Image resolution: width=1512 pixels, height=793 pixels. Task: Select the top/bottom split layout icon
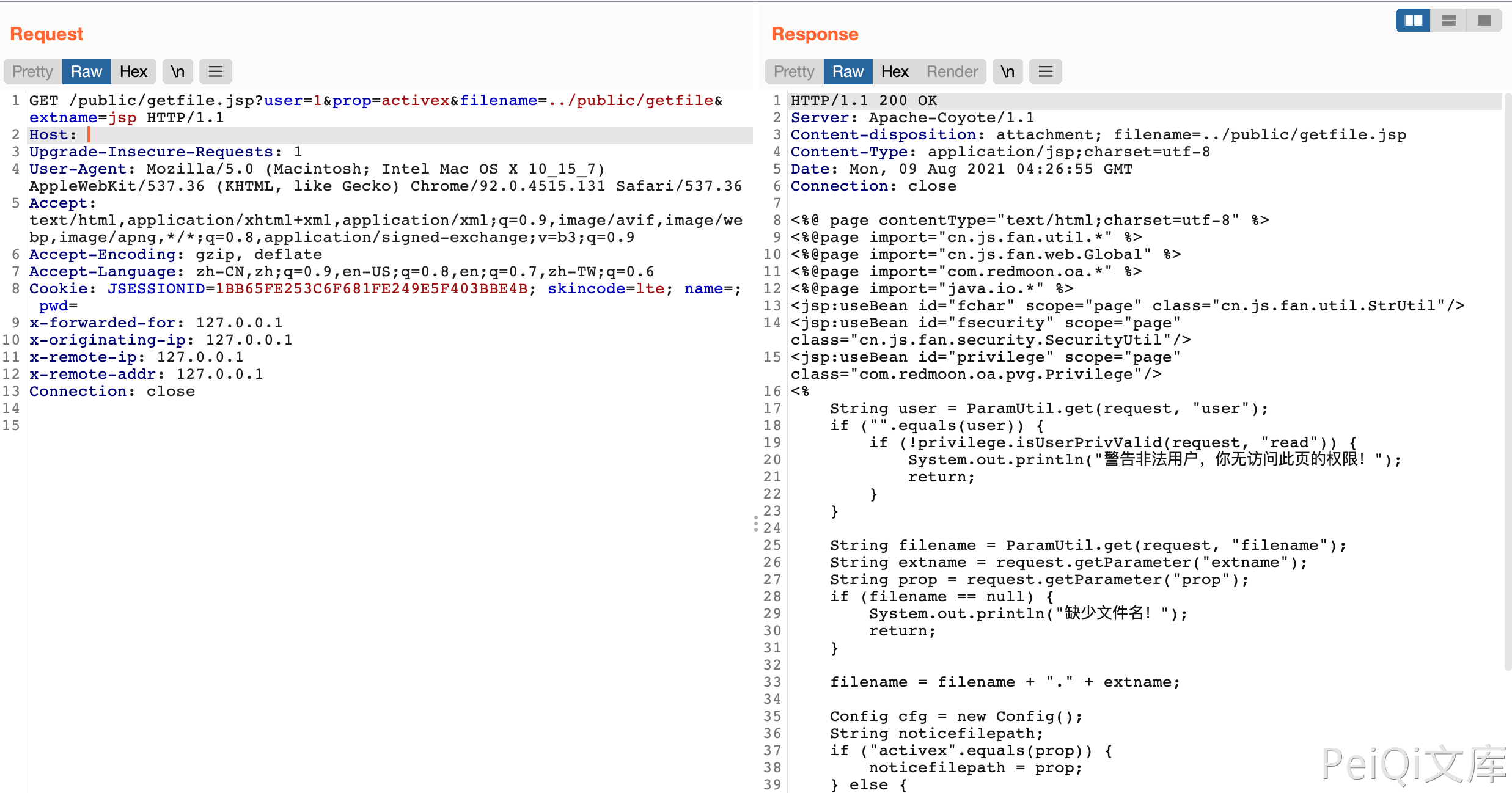click(x=1448, y=21)
